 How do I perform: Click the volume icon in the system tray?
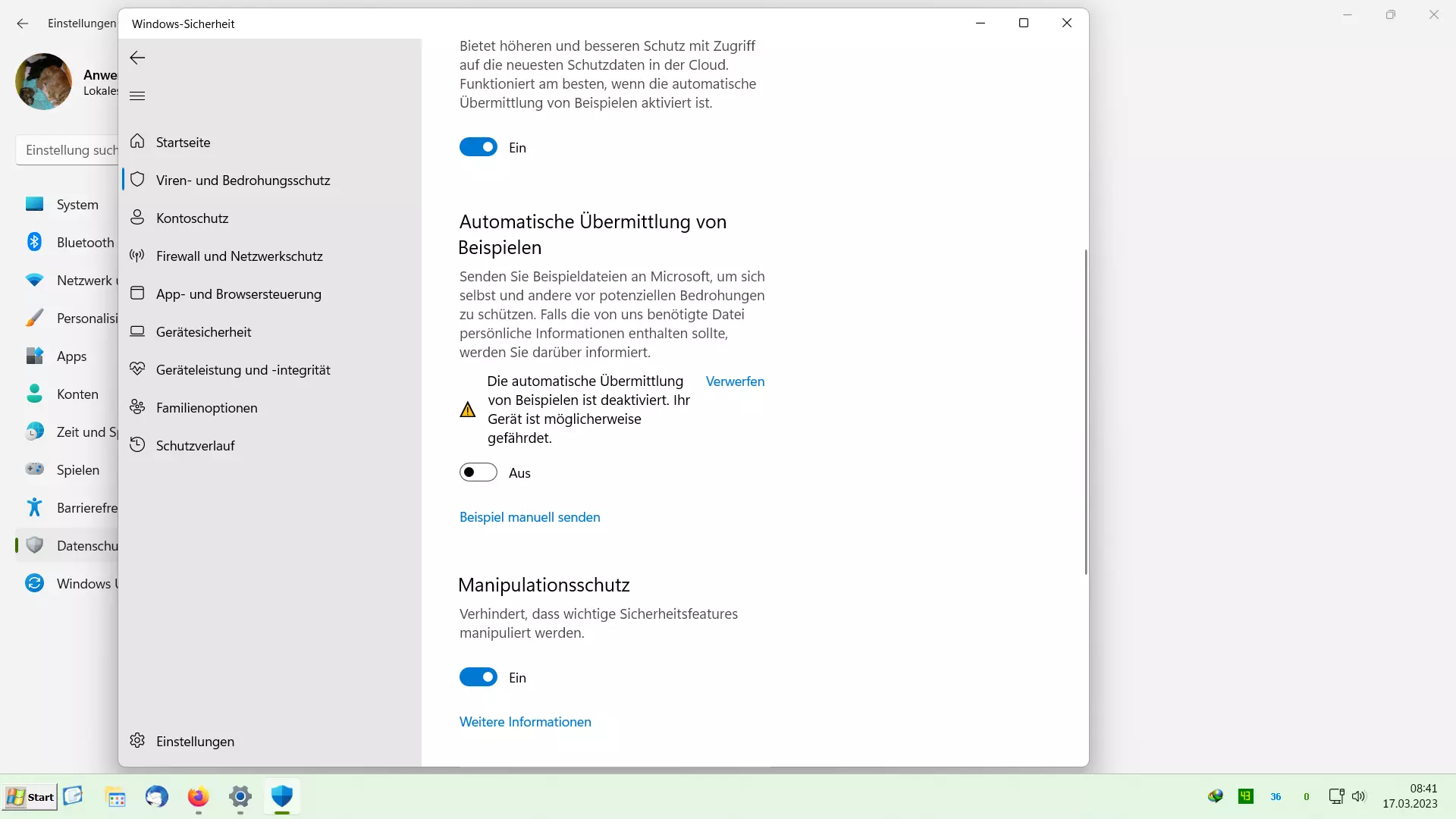[1358, 796]
